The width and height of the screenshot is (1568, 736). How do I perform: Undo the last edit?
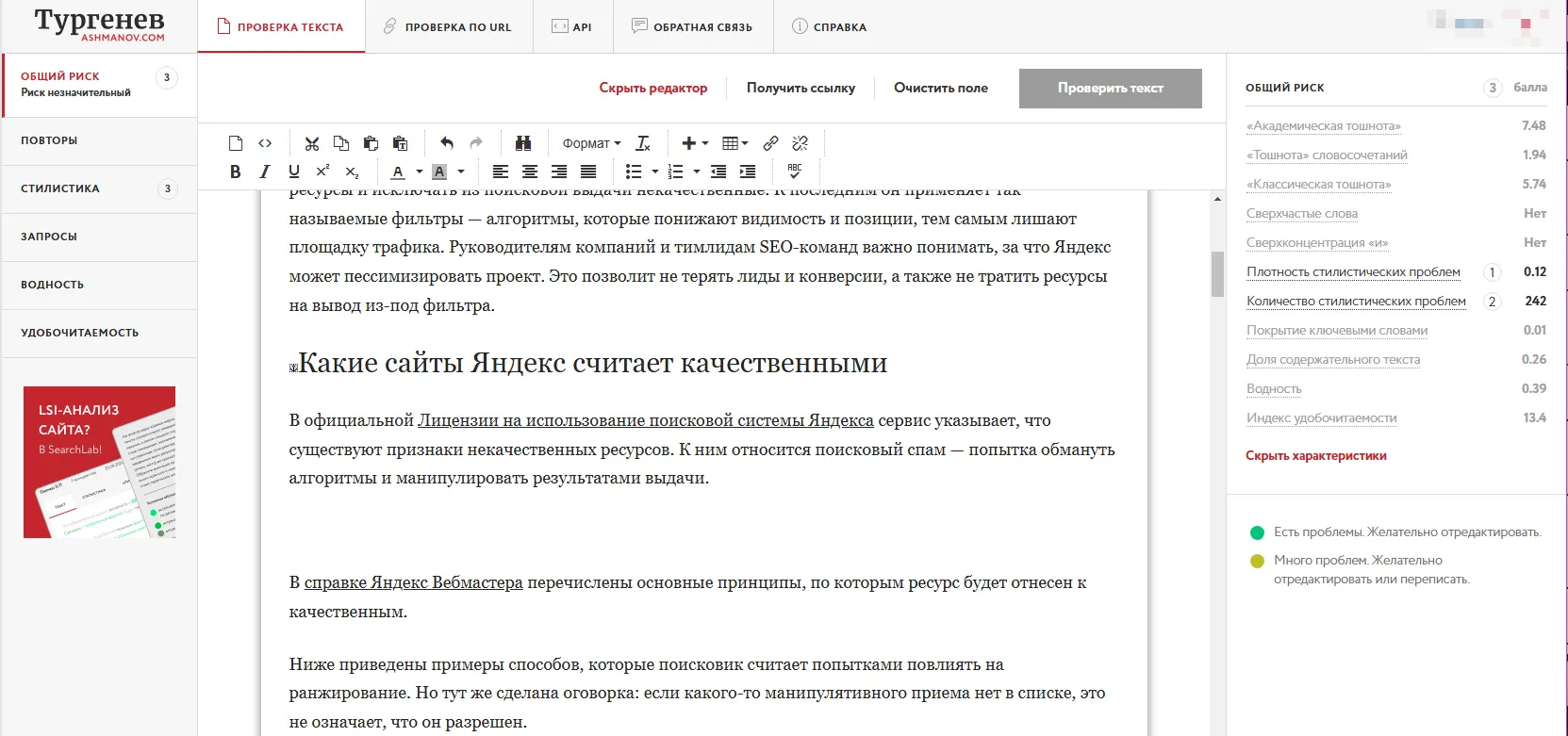click(x=447, y=143)
